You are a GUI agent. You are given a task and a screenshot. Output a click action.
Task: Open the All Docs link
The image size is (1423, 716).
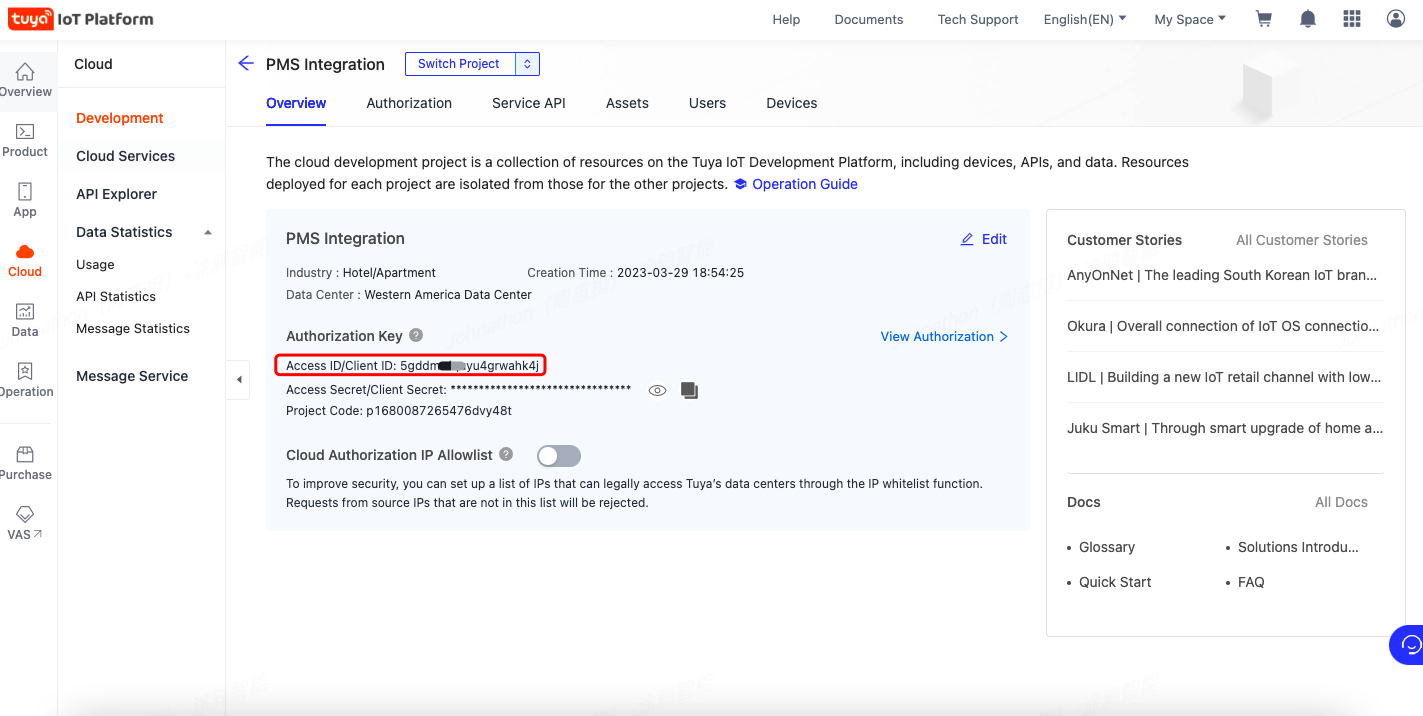click(x=1341, y=502)
